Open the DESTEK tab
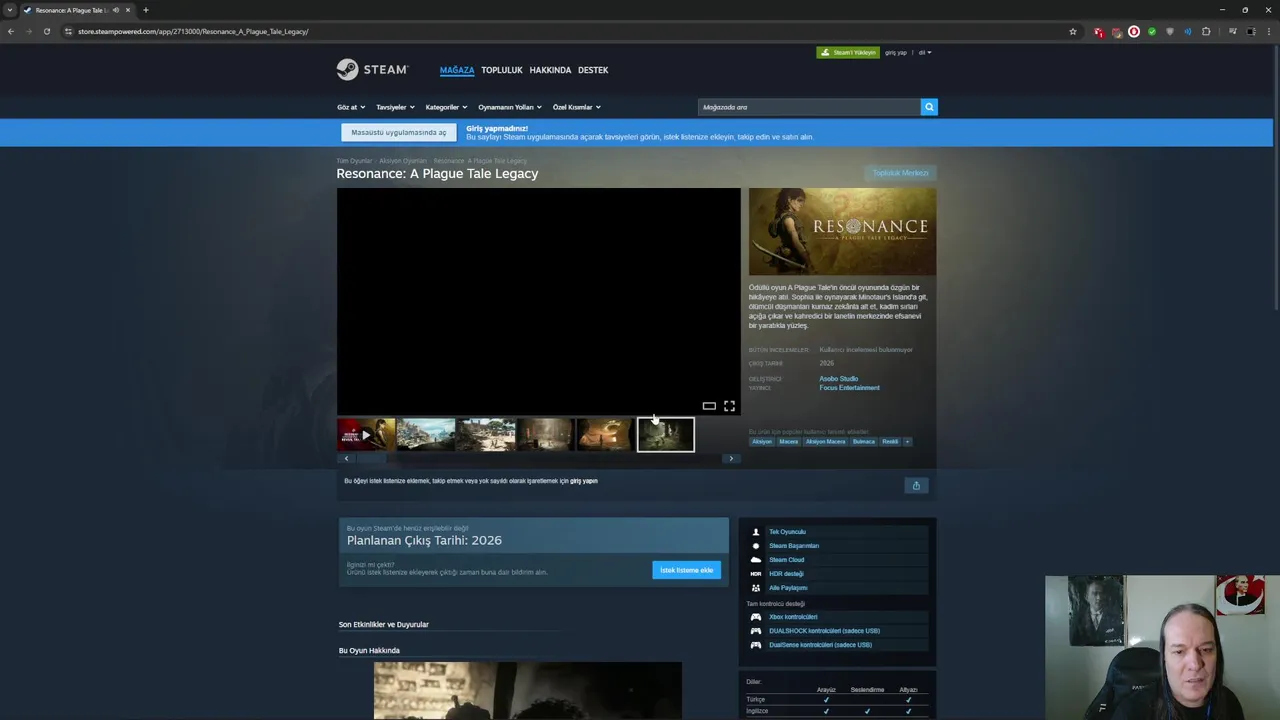The height and width of the screenshot is (720, 1280). 593,70
